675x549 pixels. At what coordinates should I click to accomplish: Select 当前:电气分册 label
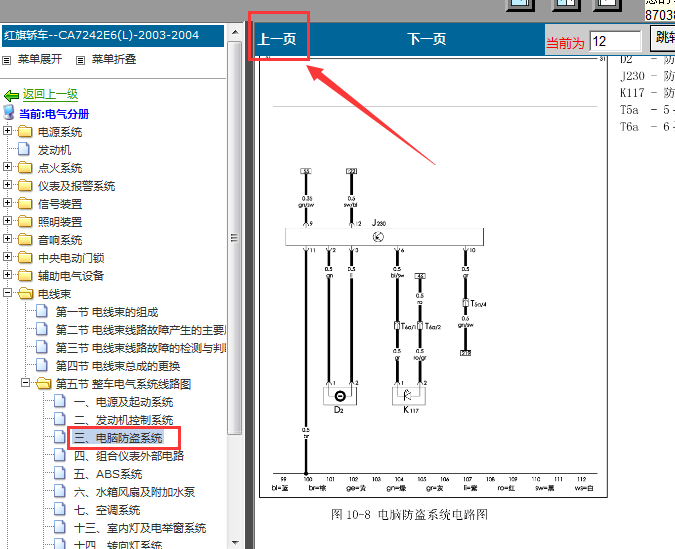click(x=54, y=114)
